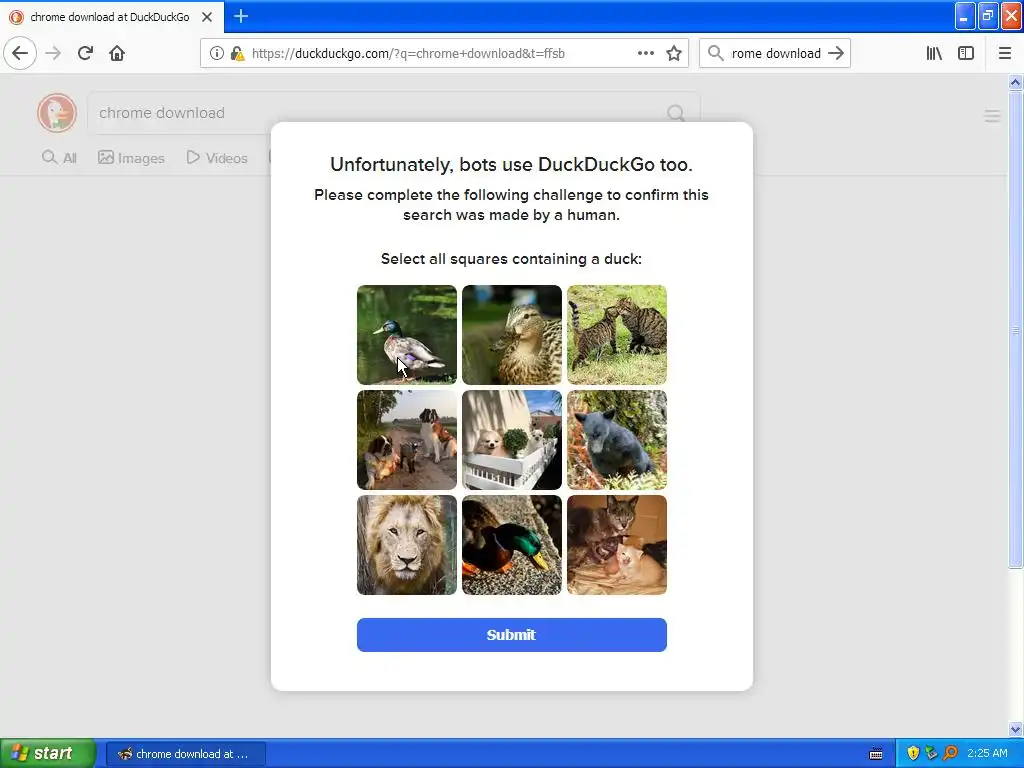Click the search bar magnifier icon
The height and width of the screenshot is (768, 1024).
coord(716,53)
